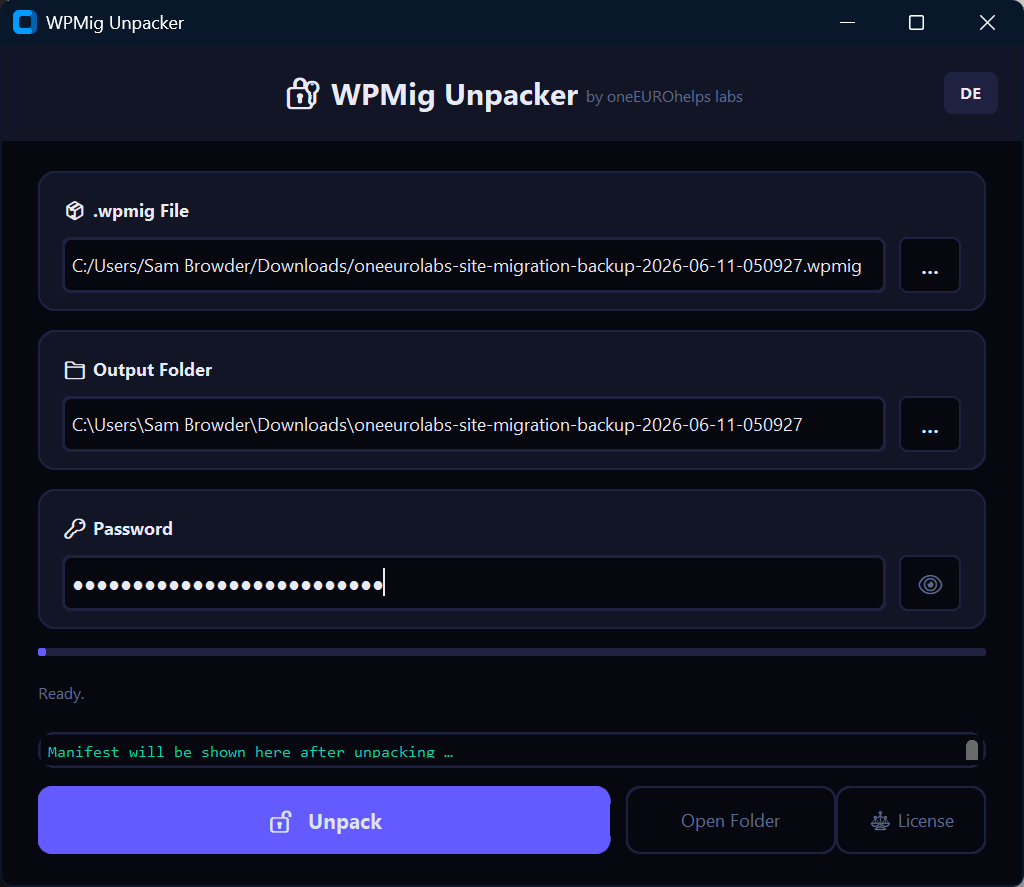Focus the Output Folder path field
Screen dimensions: 1024x887
473,425
